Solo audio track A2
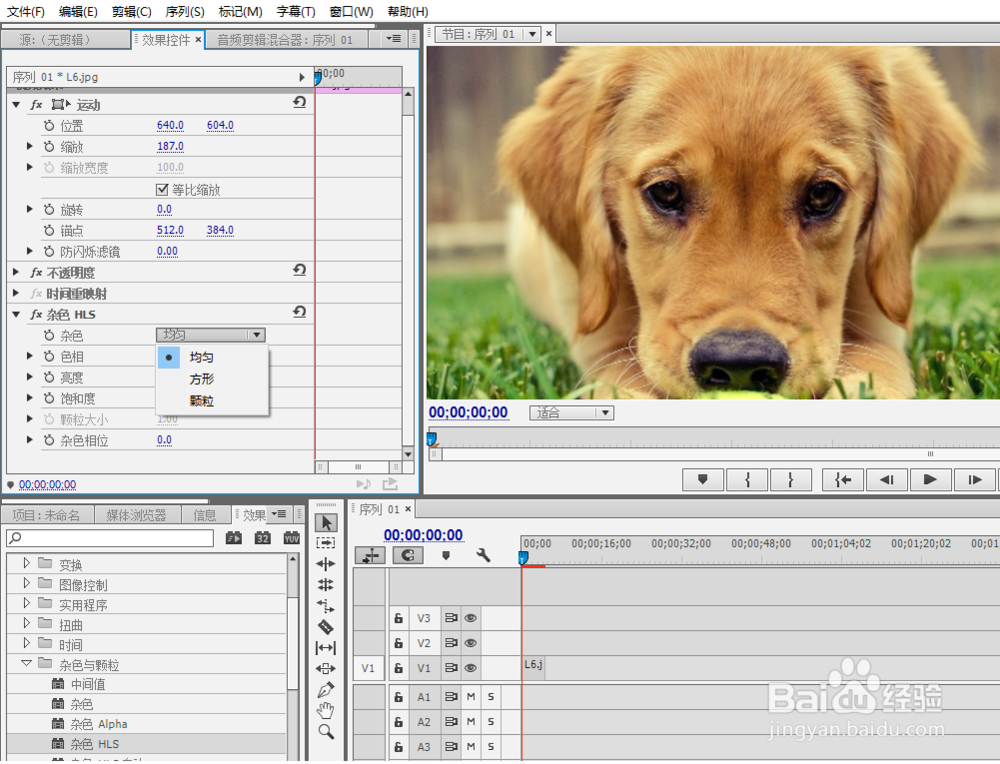The width and height of the screenshot is (1000, 764). click(490, 722)
